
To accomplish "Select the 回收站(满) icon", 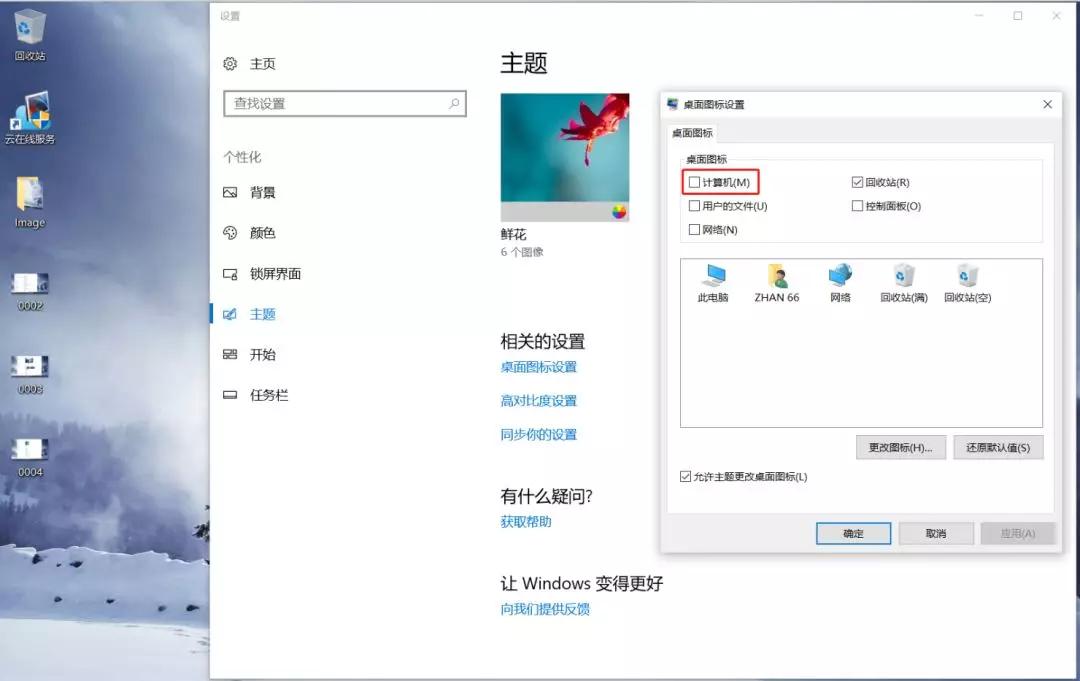I will point(904,283).
